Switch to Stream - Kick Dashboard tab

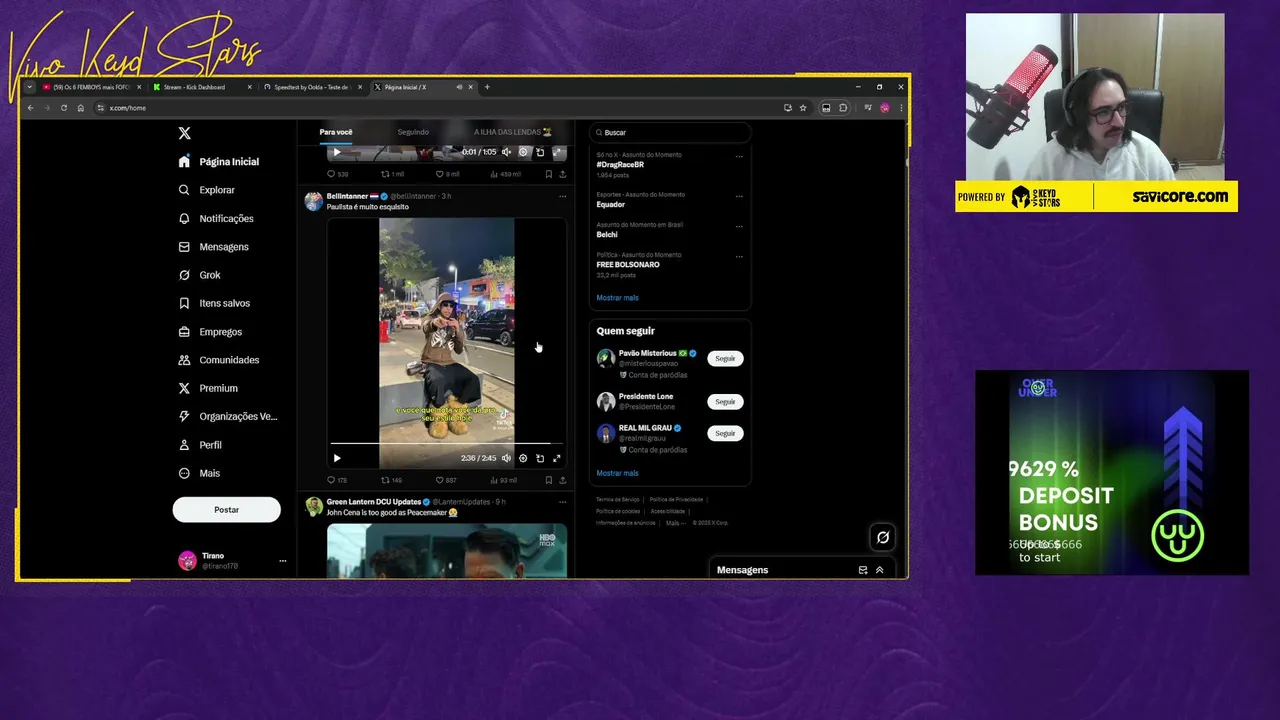click(200, 87)
